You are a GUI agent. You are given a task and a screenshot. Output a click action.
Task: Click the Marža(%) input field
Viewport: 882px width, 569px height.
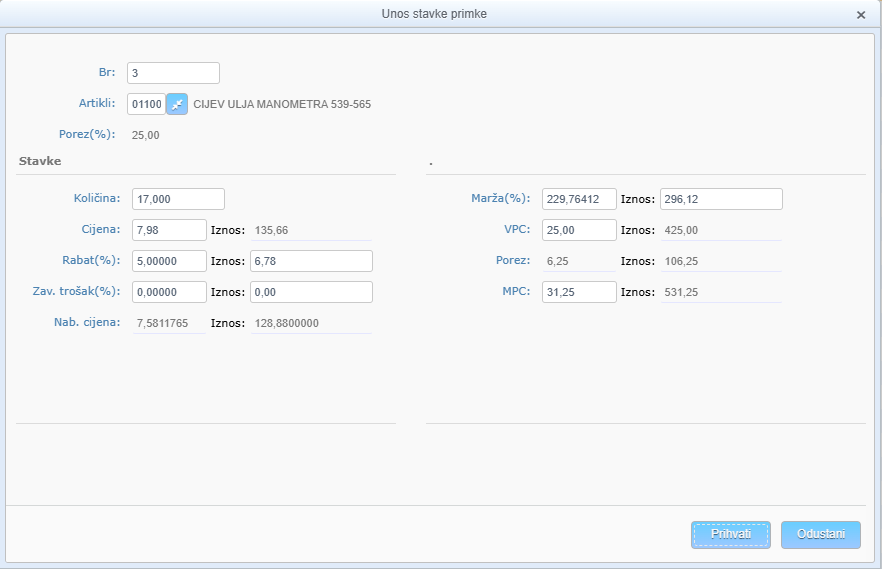pos(579,199)
